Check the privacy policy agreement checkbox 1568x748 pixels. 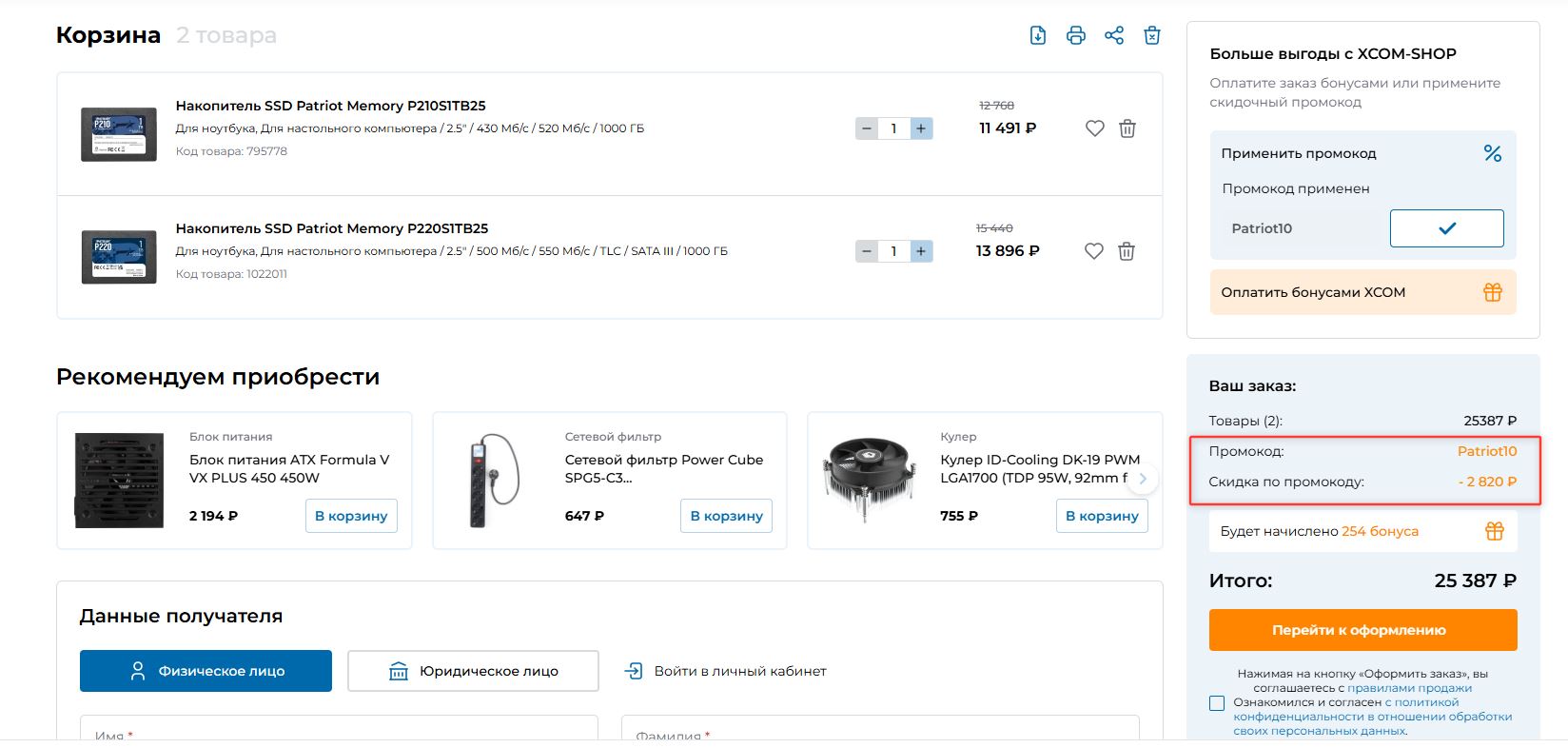[x=1217, y=703]
